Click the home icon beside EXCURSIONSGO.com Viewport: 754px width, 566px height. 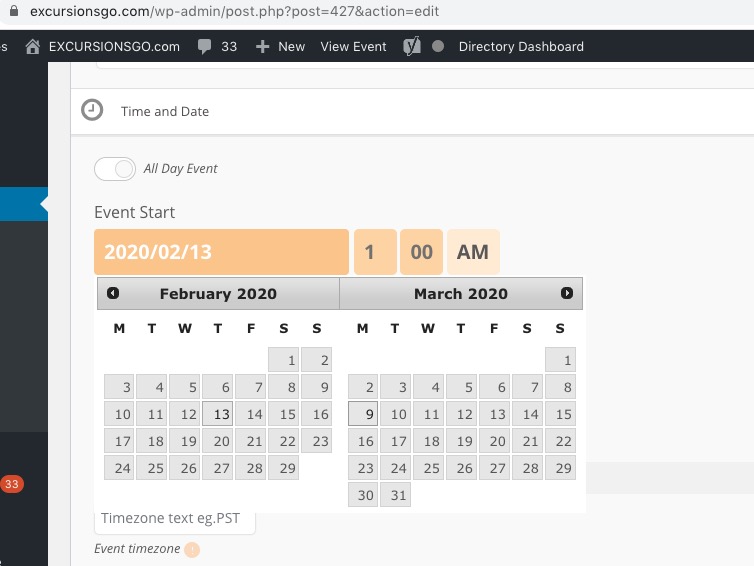[34, 46]
